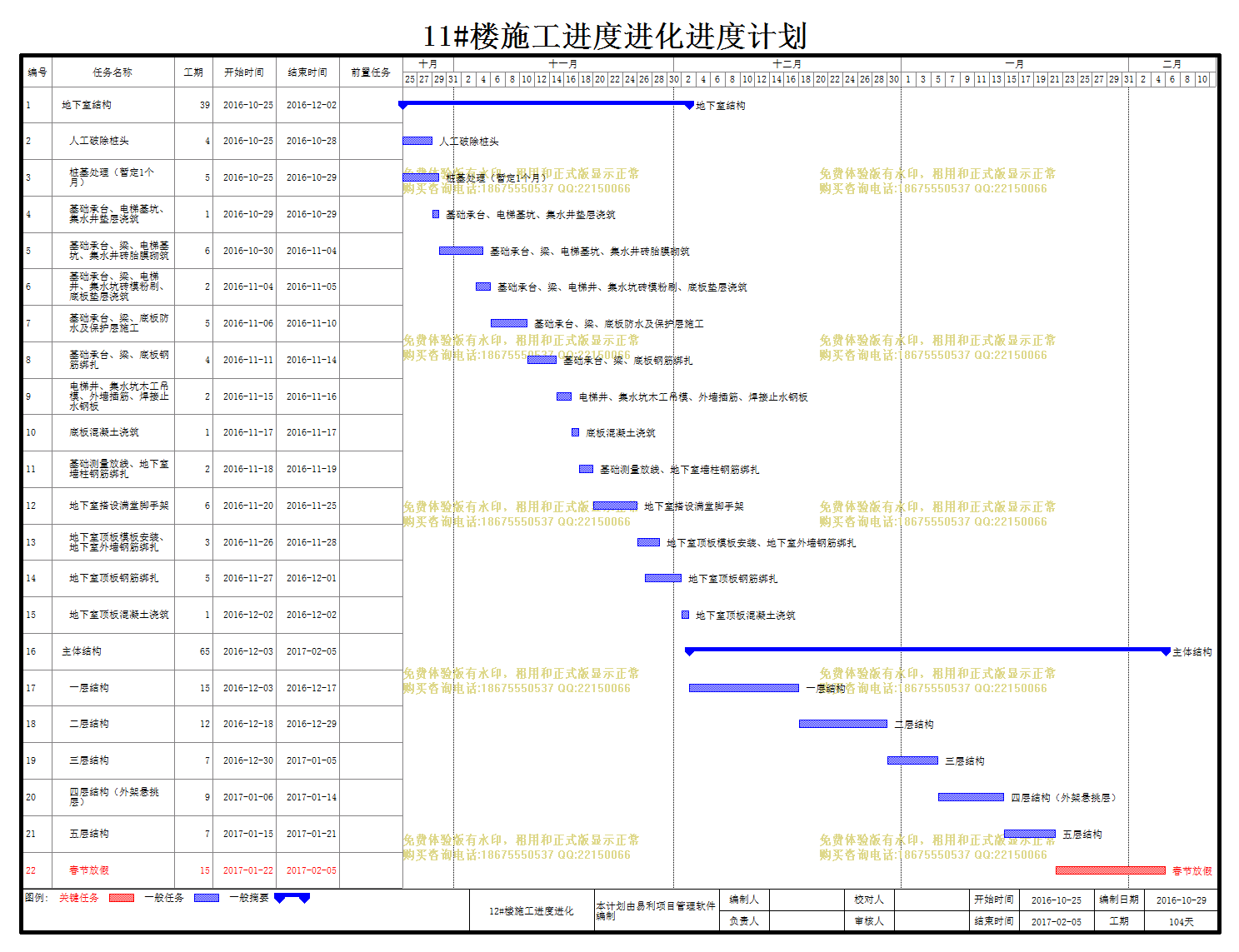The width and height of the screenshot is (1239, 952).
Task: Click the red 关键任务 legend swatch
Action: pos(122,898)
